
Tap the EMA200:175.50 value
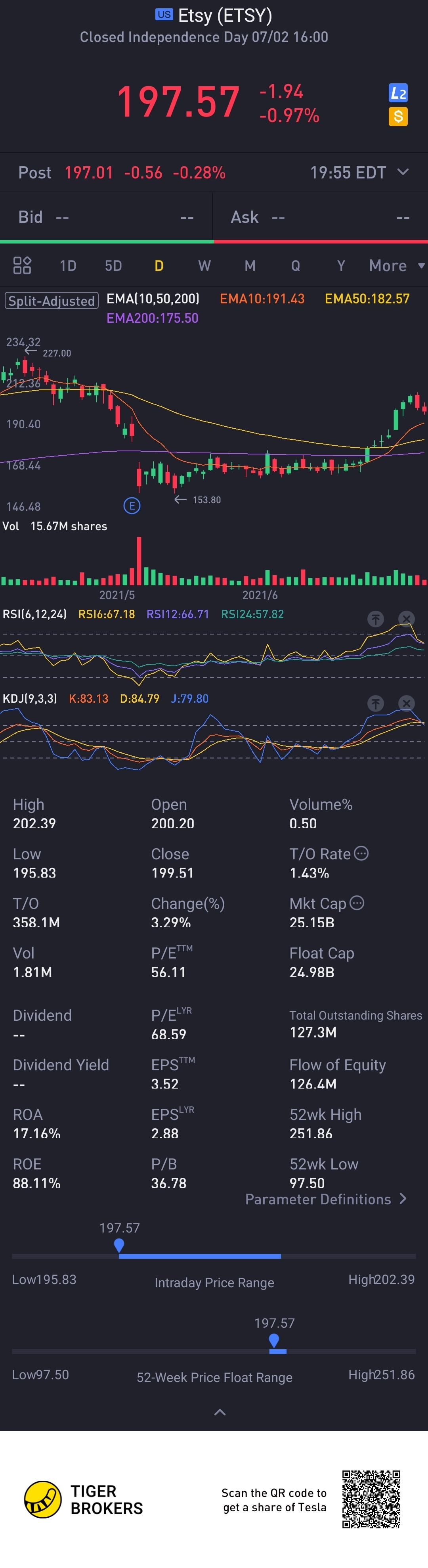[x=153, y=318]
